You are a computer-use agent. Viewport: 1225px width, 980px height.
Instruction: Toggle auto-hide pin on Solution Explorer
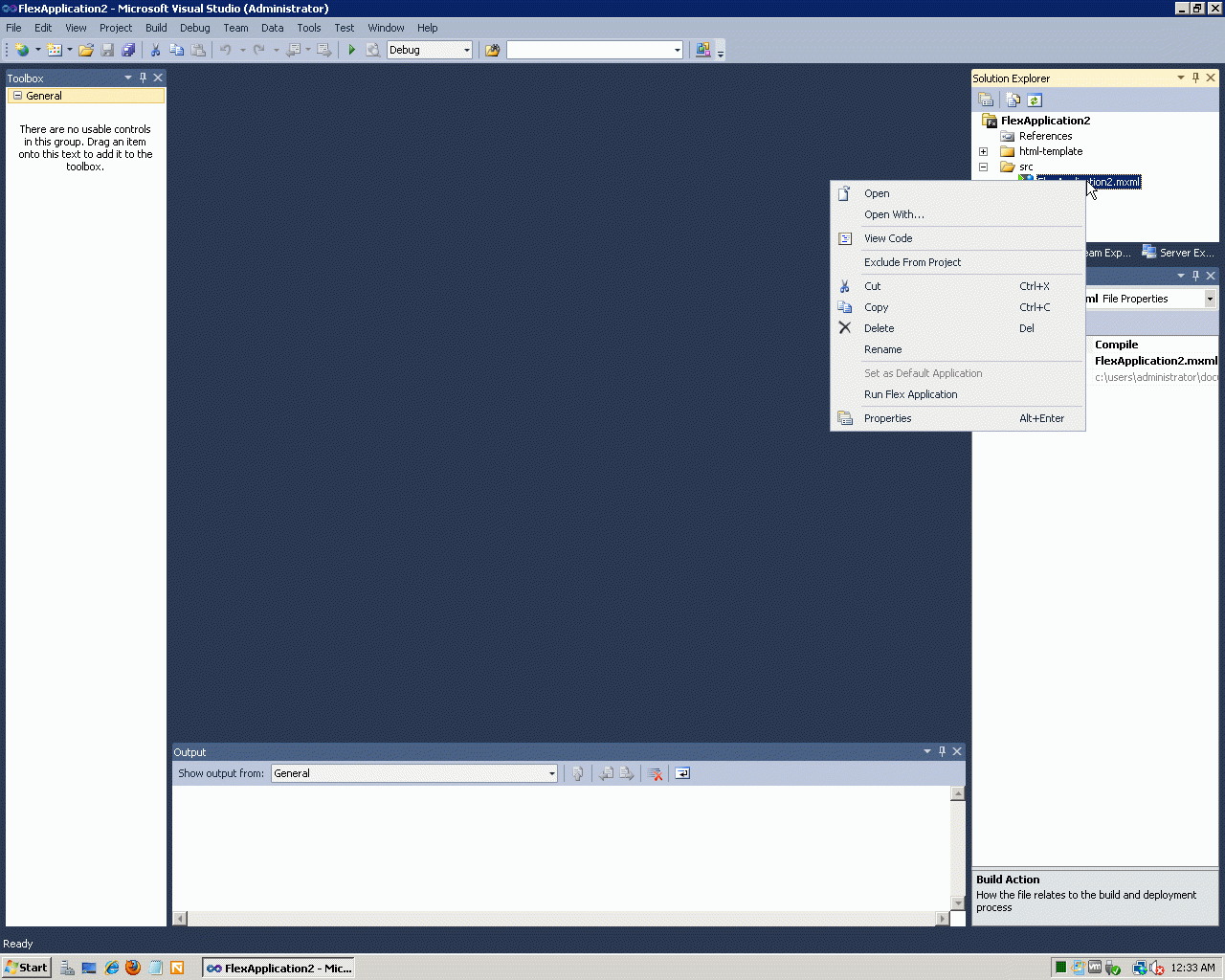point(1195,78)
